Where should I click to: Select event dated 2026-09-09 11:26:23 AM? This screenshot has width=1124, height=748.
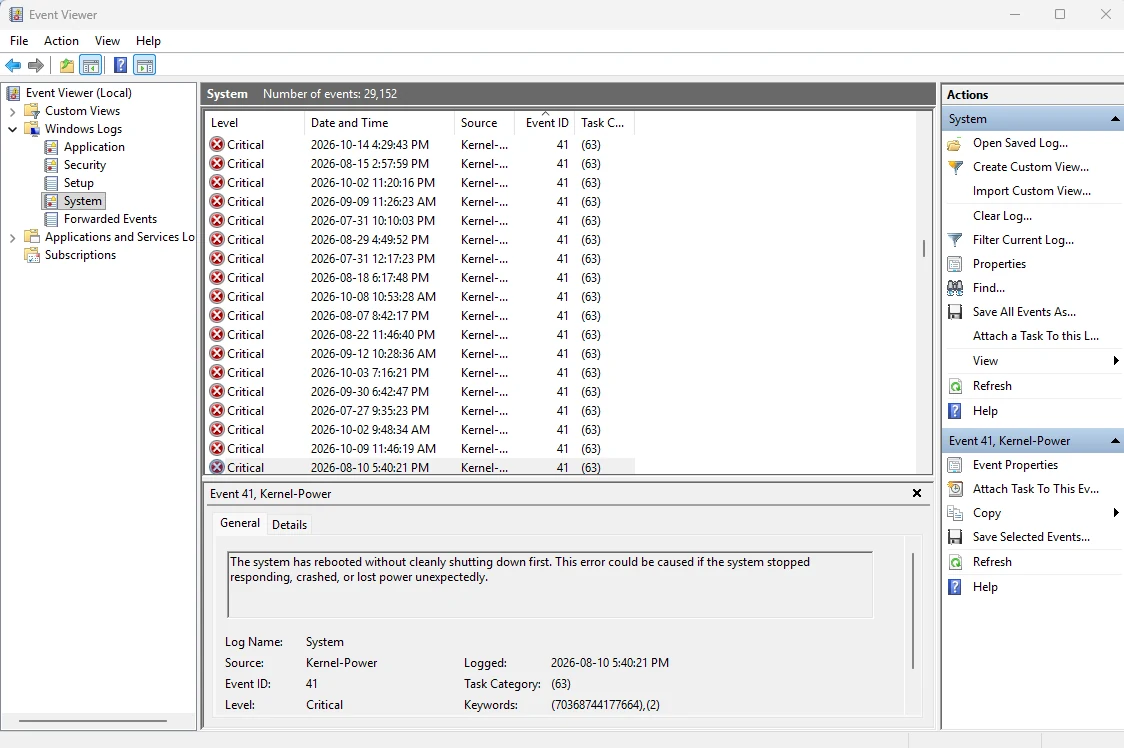420,202
